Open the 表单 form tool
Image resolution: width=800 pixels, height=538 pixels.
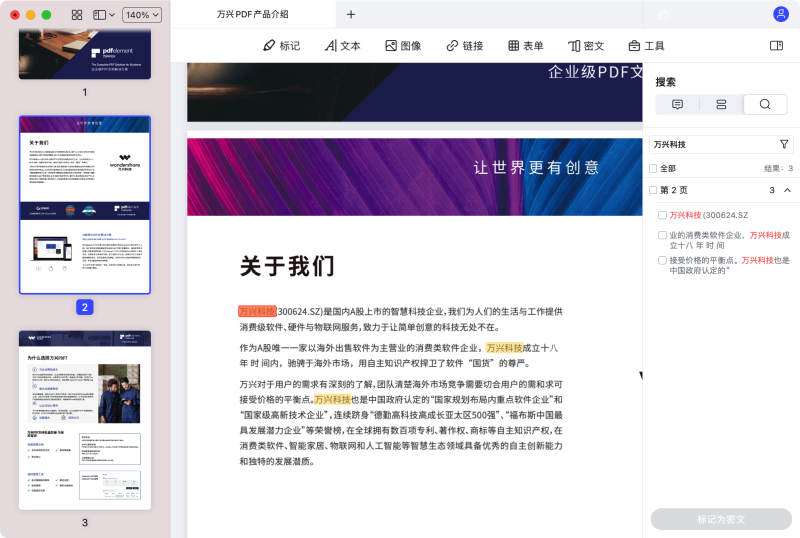525,46
